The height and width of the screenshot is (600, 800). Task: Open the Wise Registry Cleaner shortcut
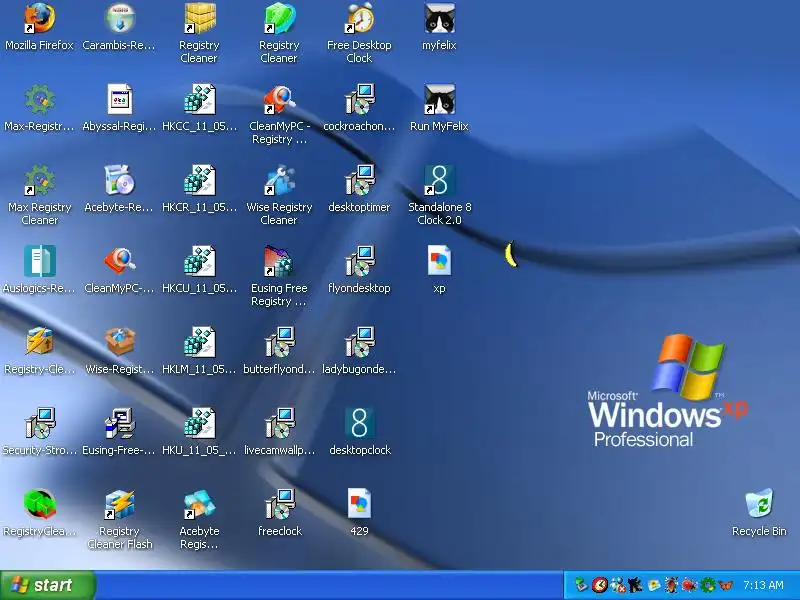(x=279, y=181)
